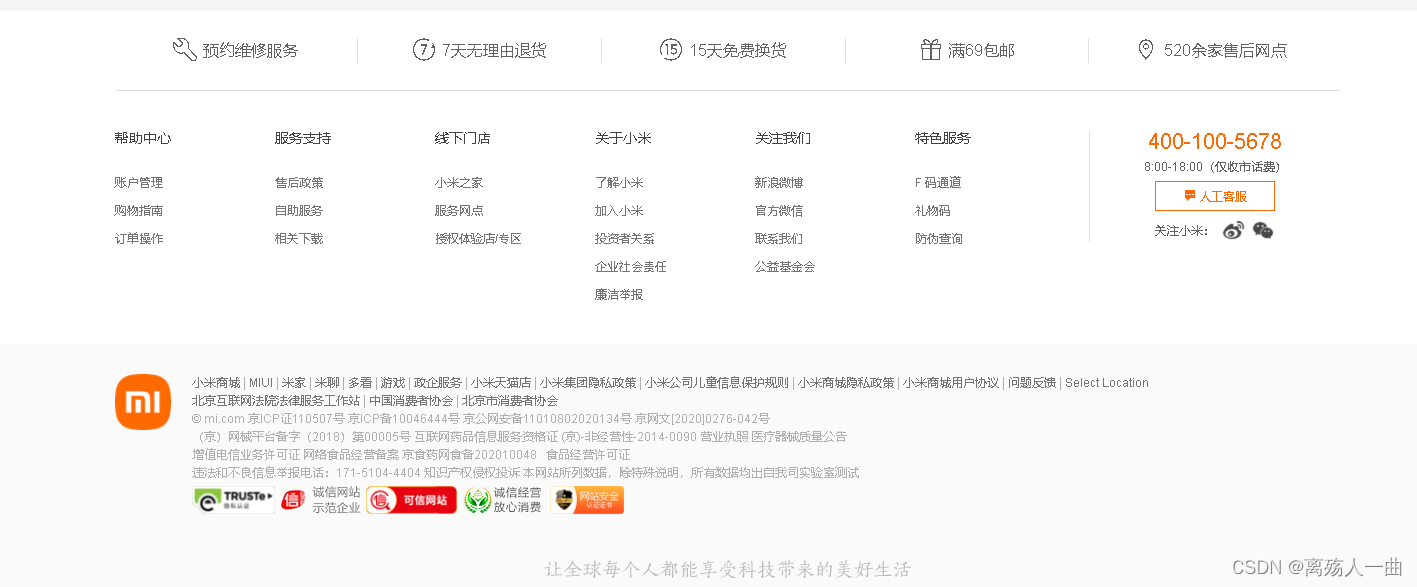Open Xiaomi's Sina Weibo icon
Screen dimensions: 1417x587
1233,231
